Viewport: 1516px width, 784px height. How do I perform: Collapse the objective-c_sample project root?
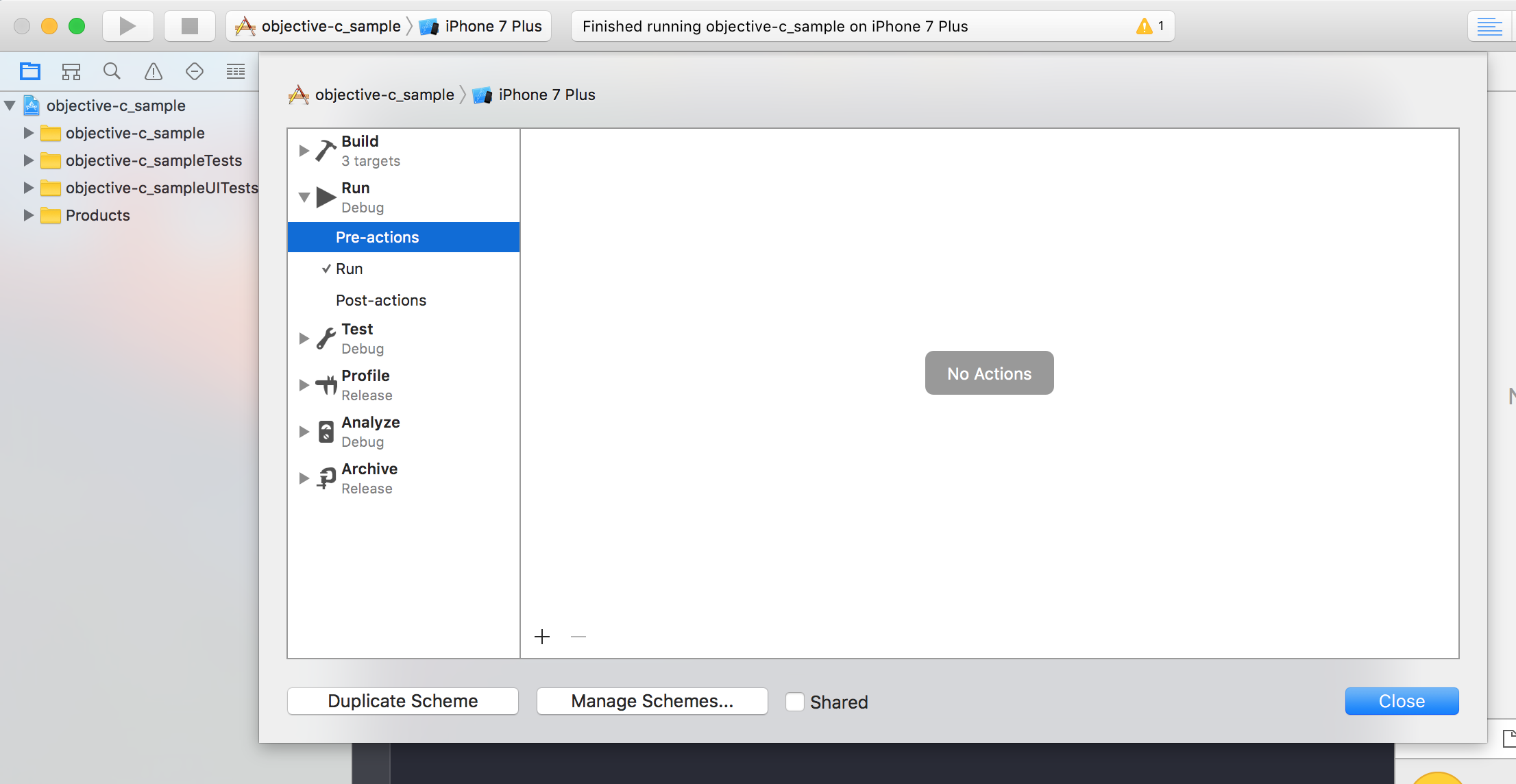[x=10, y=106]
